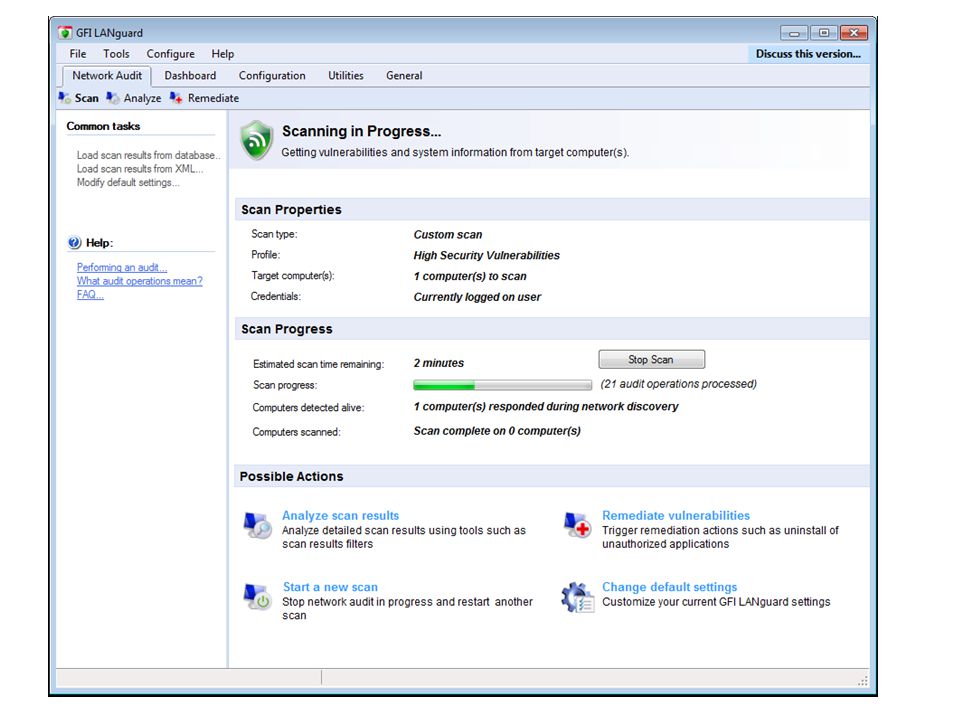This screenshot has width=960, height=720.
Task: Open the FAQ help link
Action: coord(90,294)
